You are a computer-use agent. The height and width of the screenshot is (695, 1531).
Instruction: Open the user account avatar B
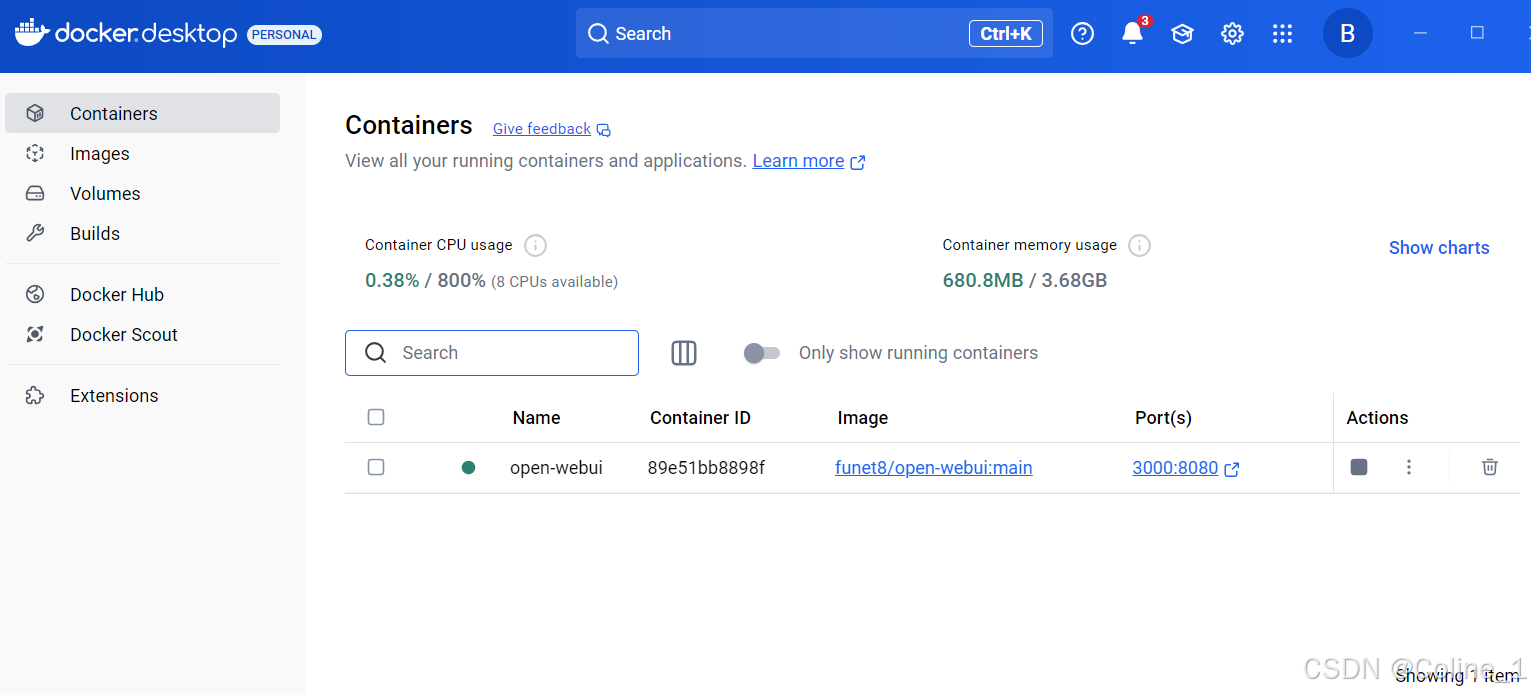(x=1347, y=34)
